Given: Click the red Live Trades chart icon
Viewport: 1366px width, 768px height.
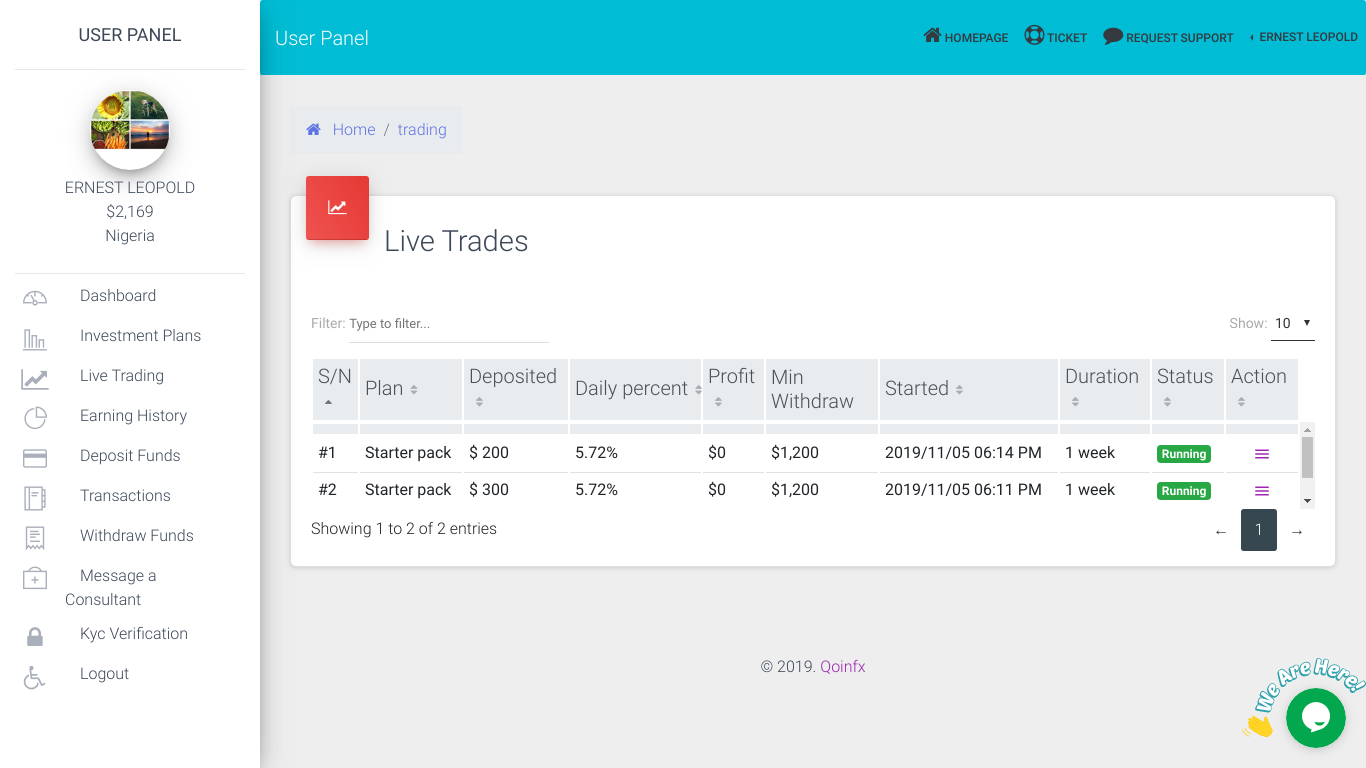Looking at the screenshot, I should pos(337,207).
